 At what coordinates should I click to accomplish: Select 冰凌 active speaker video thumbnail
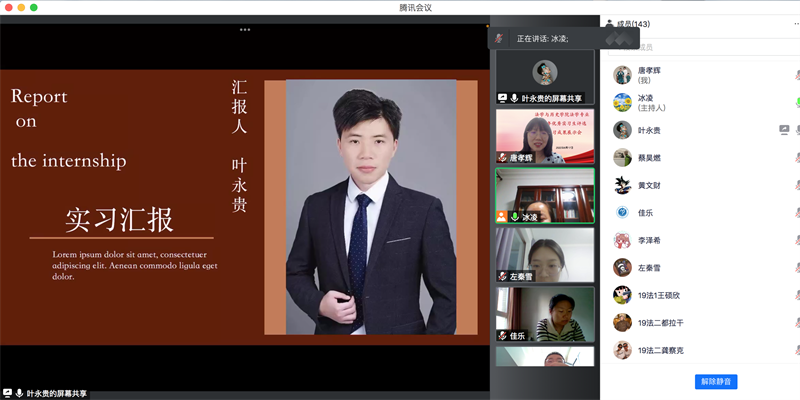545,195
